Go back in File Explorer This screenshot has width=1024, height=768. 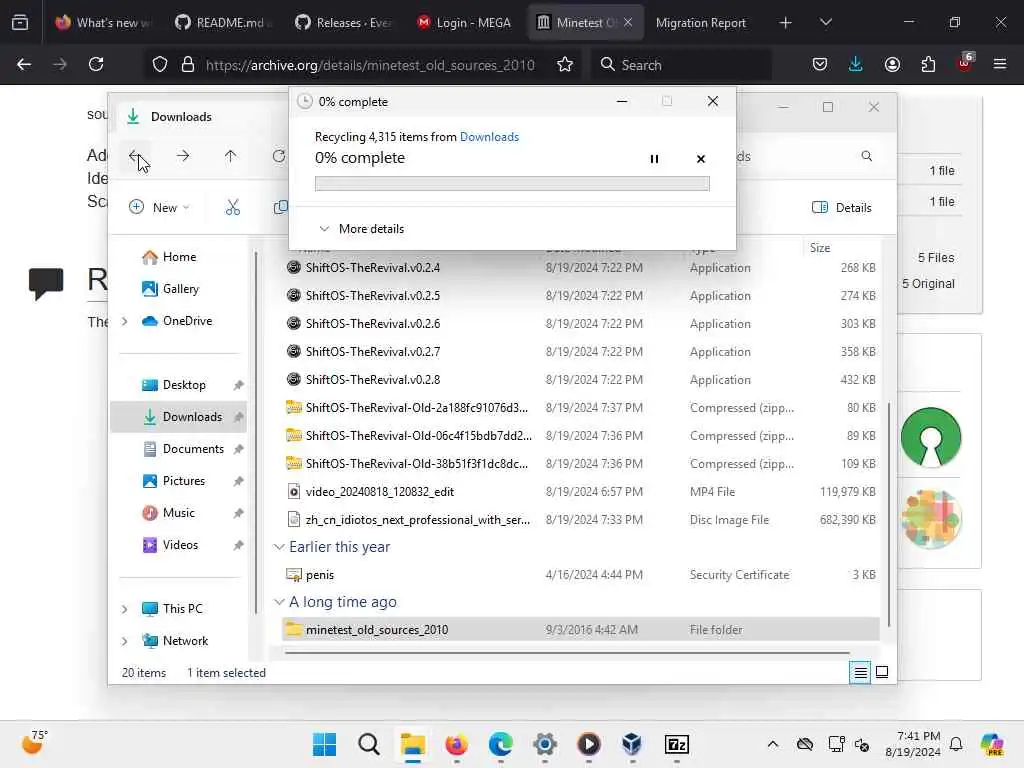[135, 156]
